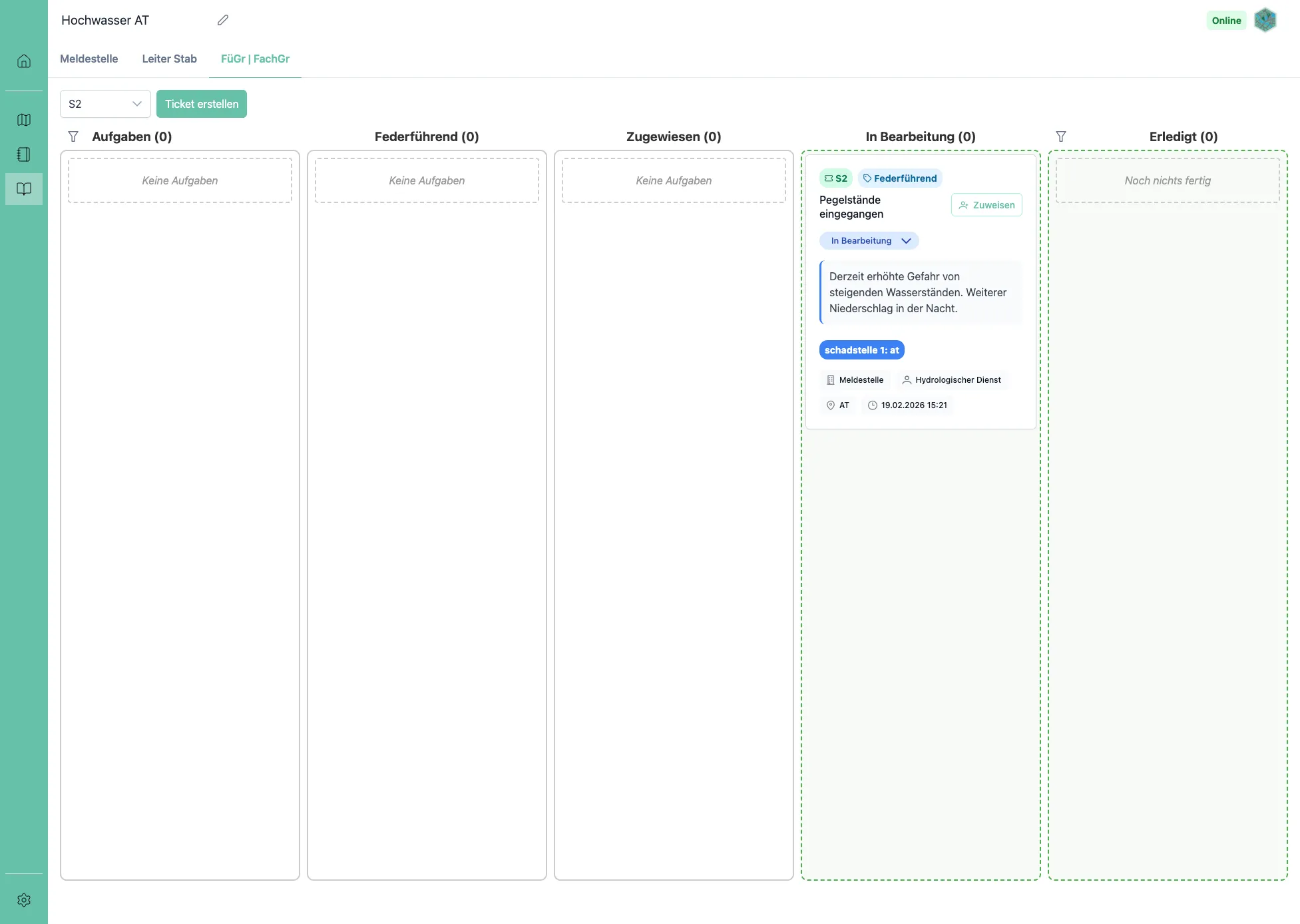Click the Ticket erstellen button
Screen dimensions: 1300x924
(202, 104)
